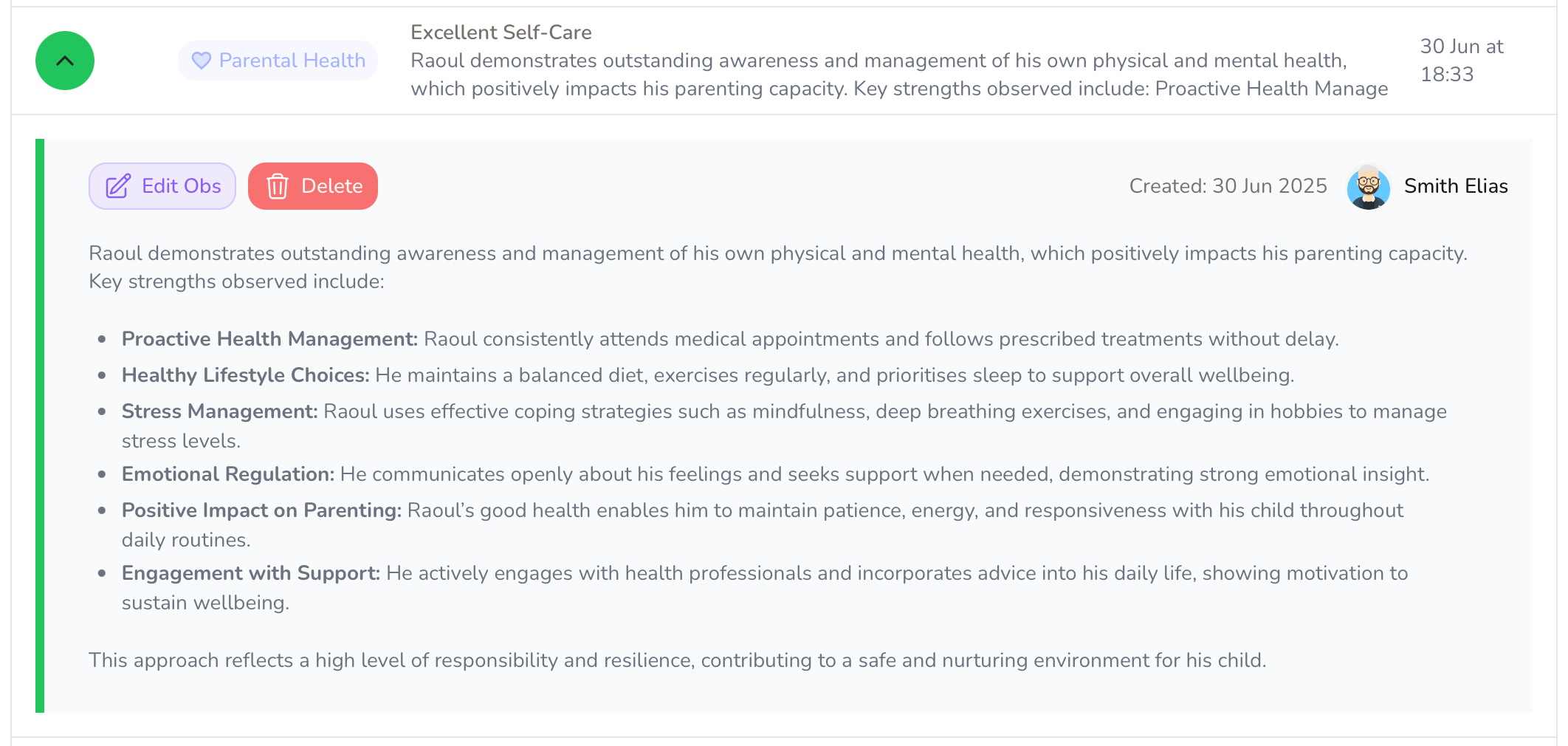Click the observation summary preview text

click(899, 75)
